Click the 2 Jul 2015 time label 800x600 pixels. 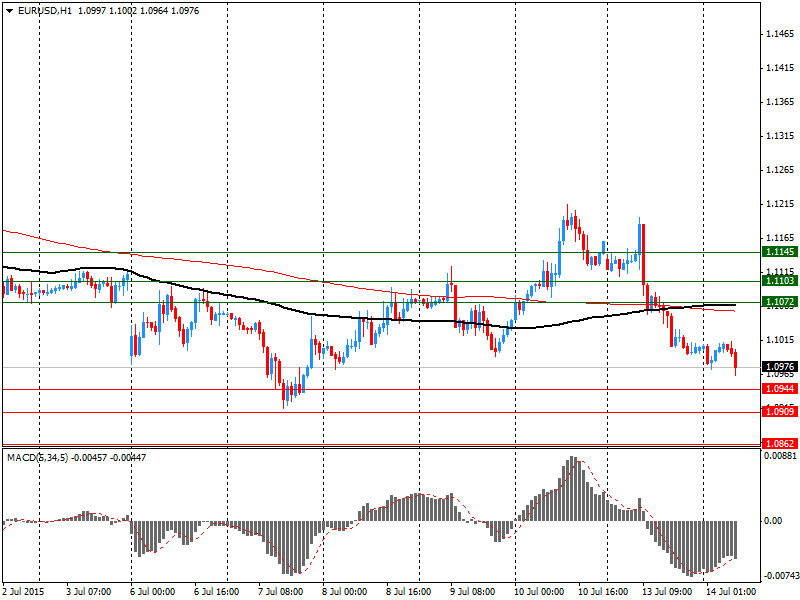23,592
